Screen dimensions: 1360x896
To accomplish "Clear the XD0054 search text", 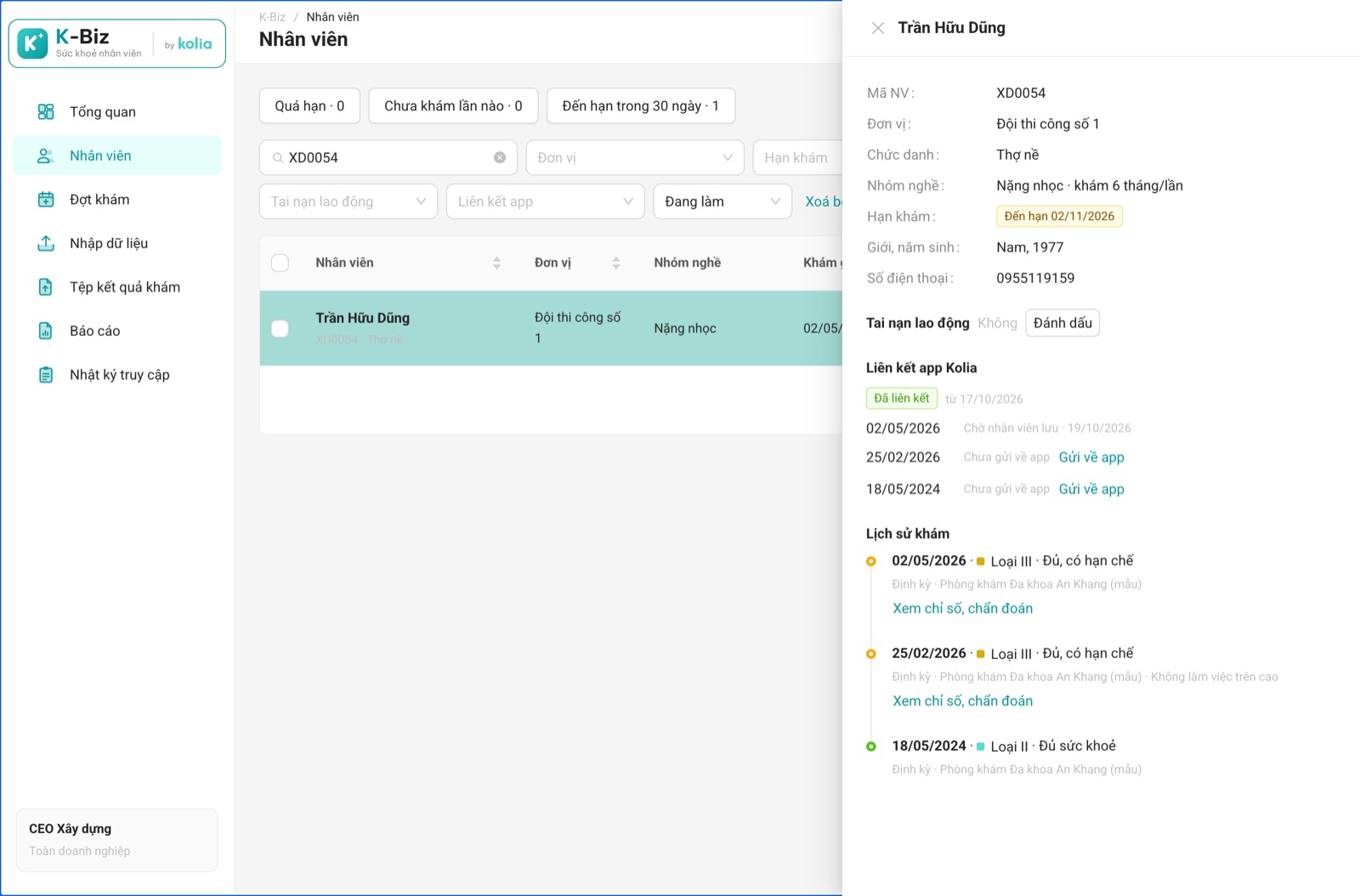I will (500, 157).
